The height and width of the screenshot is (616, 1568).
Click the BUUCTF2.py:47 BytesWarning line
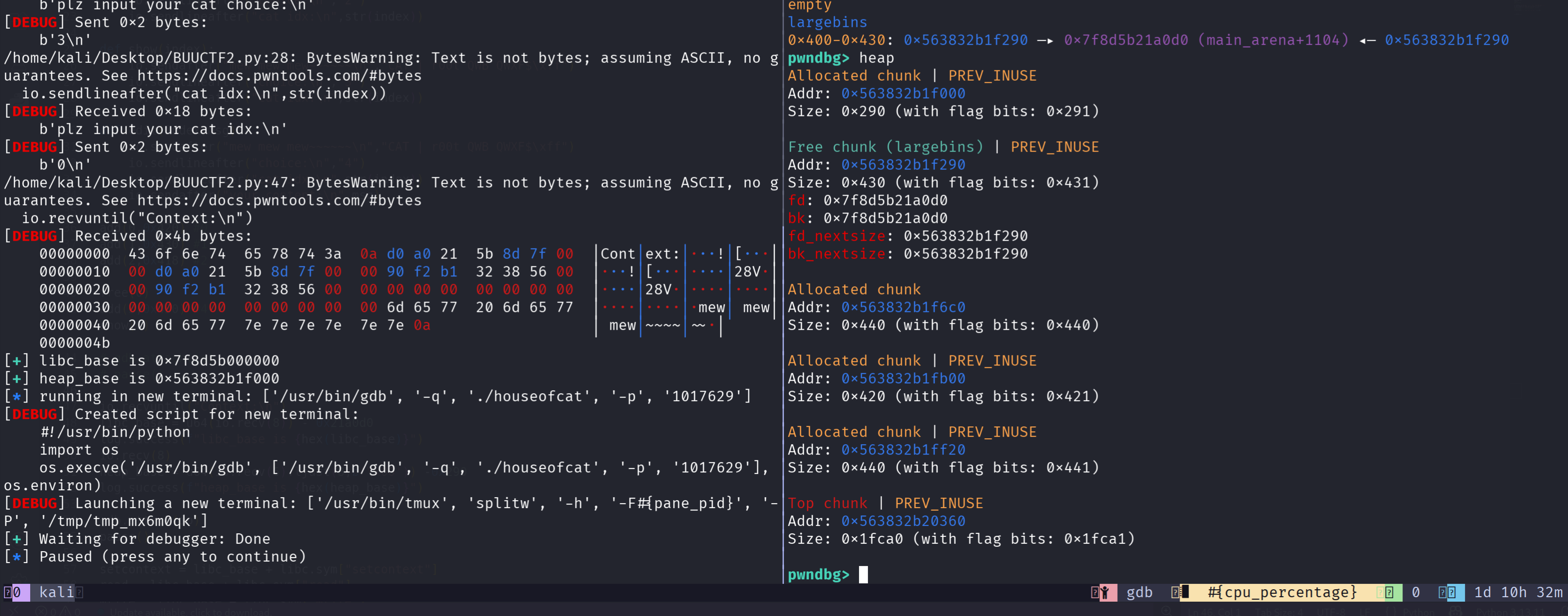point(391,183)
